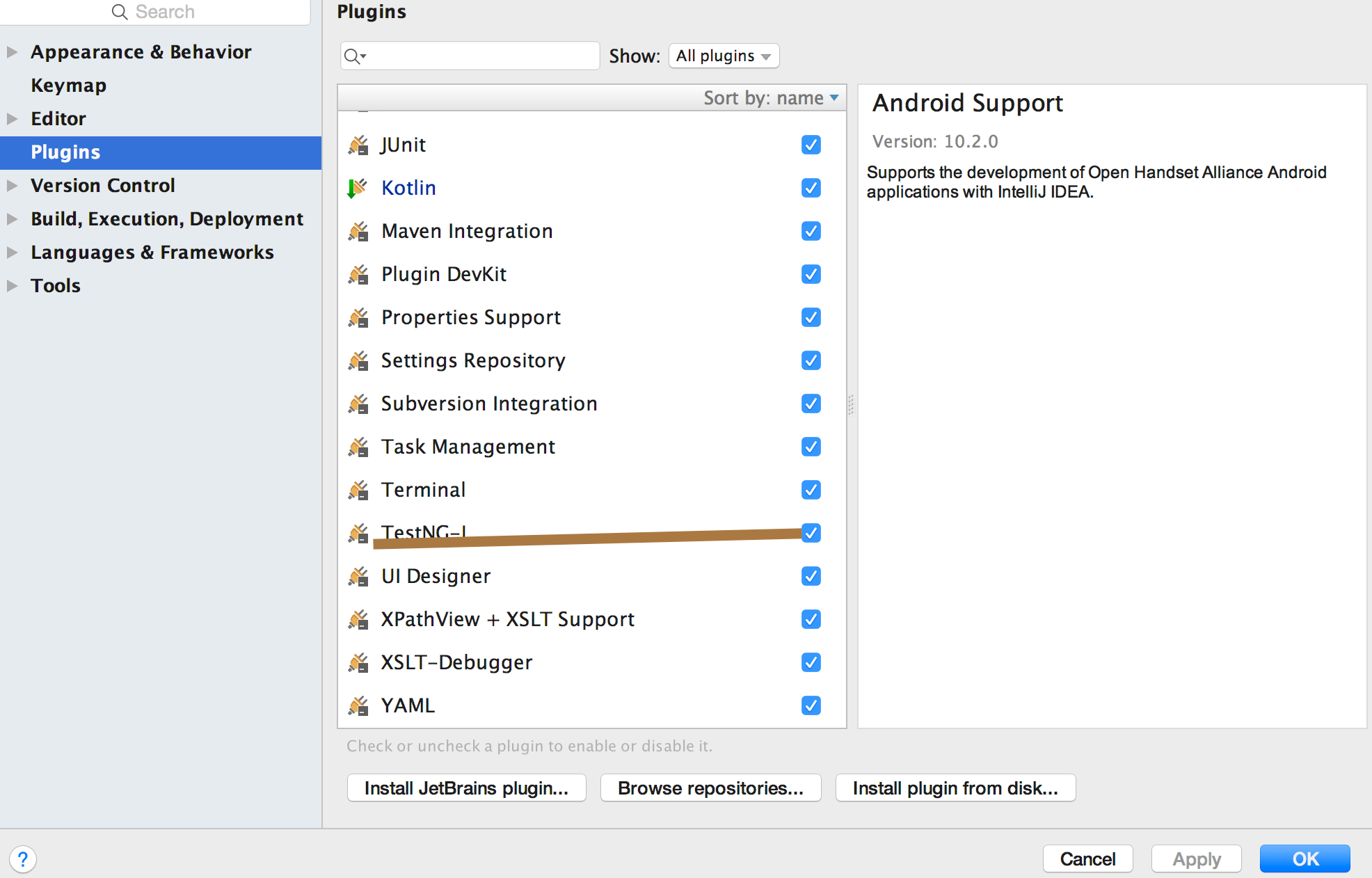Screen dimensions: 1372x878
Task: Select Version Control in the sidebar
Action: click(x=102, y=186)
